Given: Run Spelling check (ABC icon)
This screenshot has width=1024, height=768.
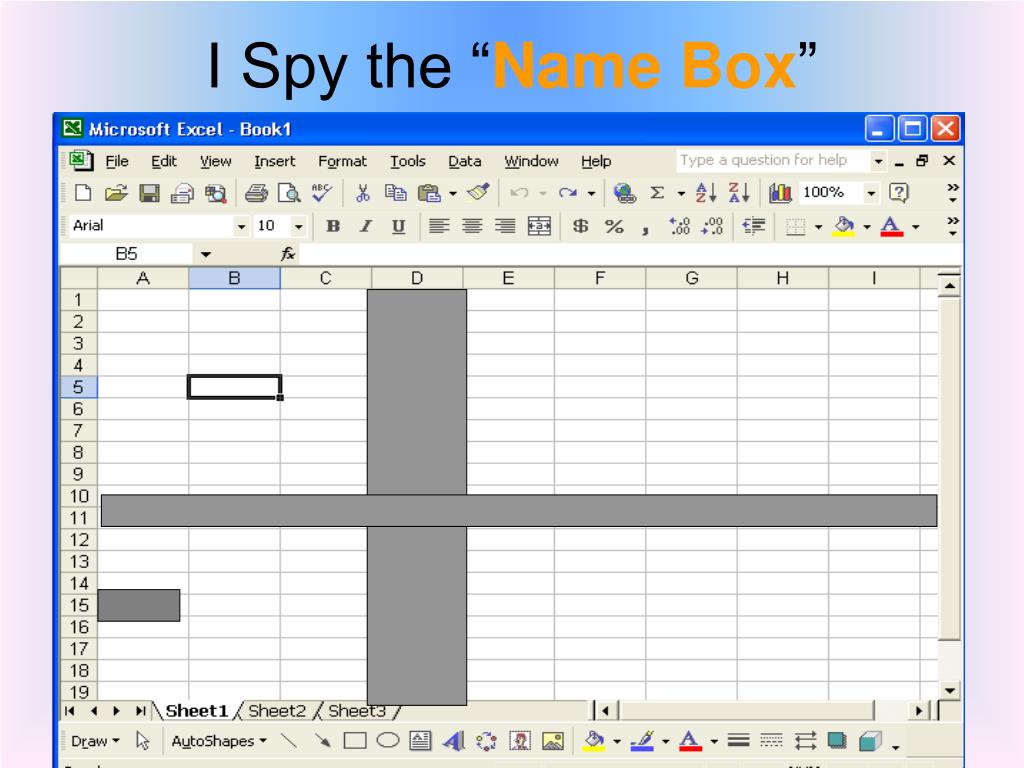Looking at the screenshot, I should 321,193.
